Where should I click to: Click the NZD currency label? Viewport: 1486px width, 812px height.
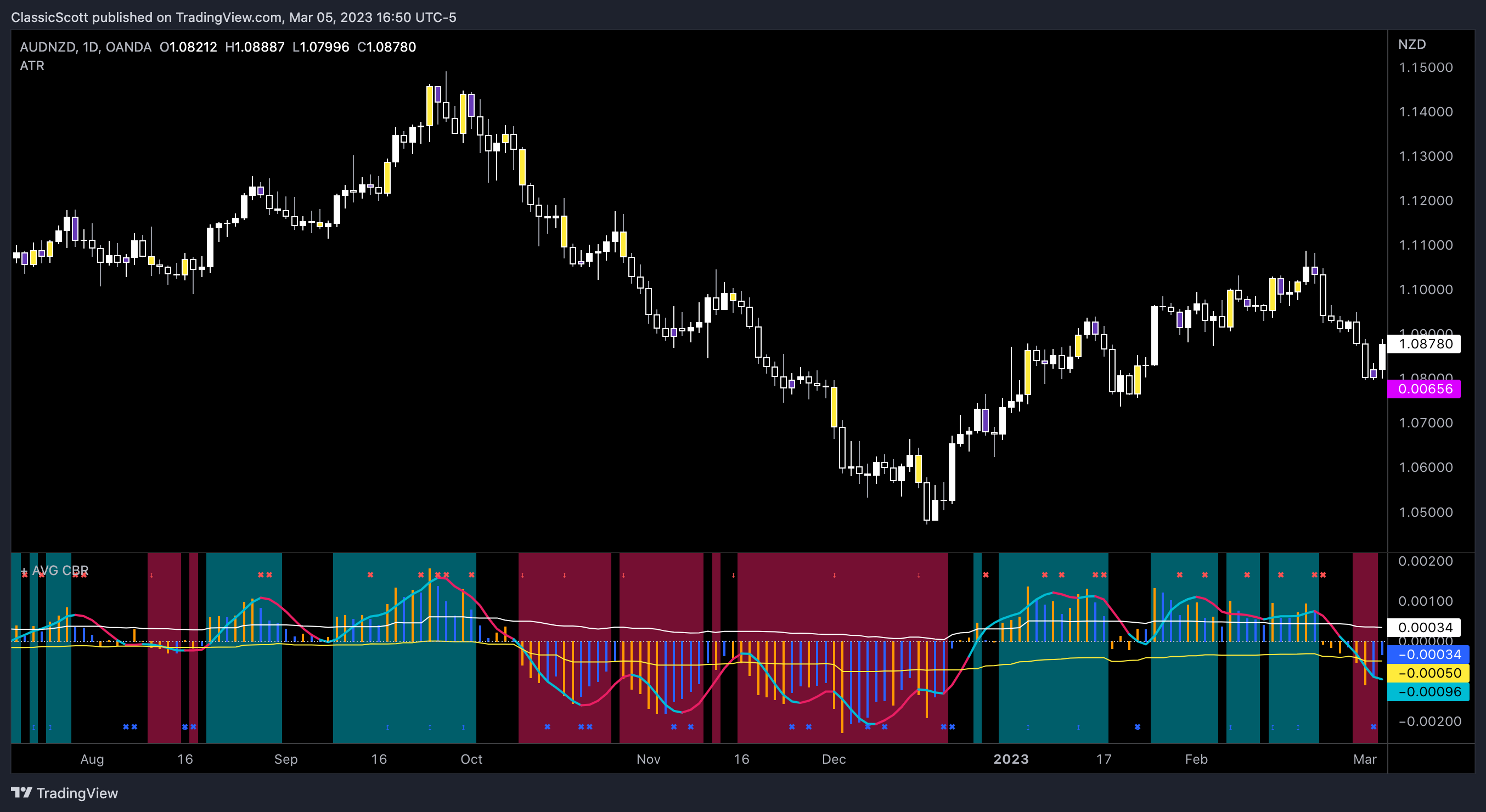pos(1411,44)
